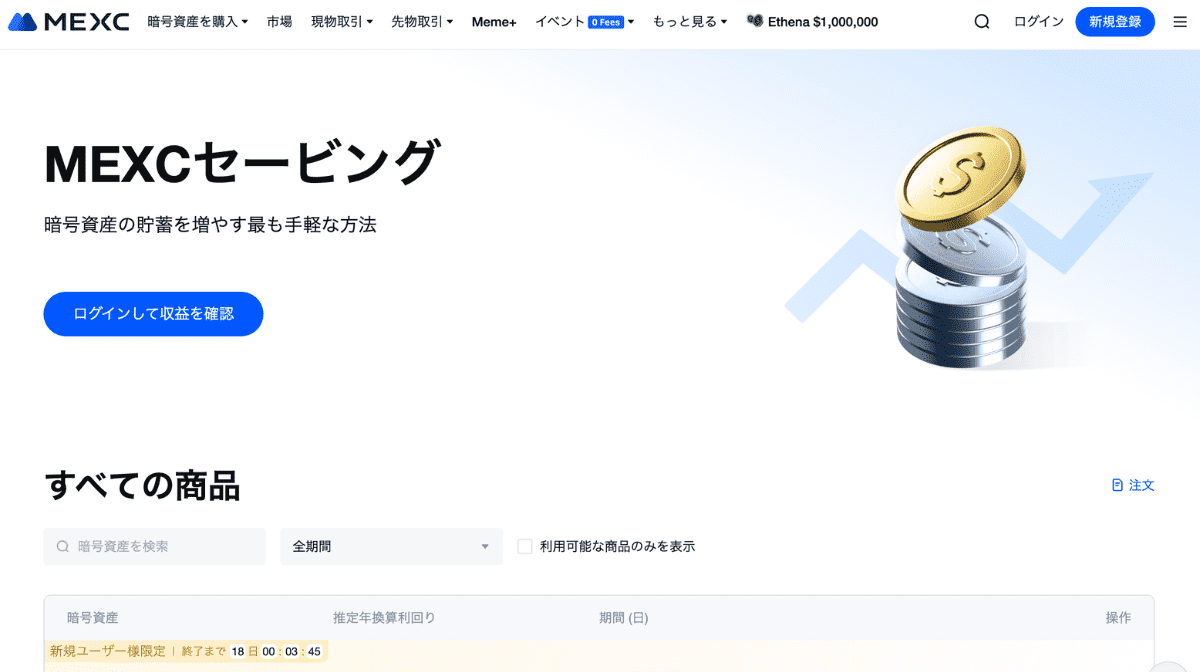Expand the 現物取引 dropdown

[x=335, y=21]
